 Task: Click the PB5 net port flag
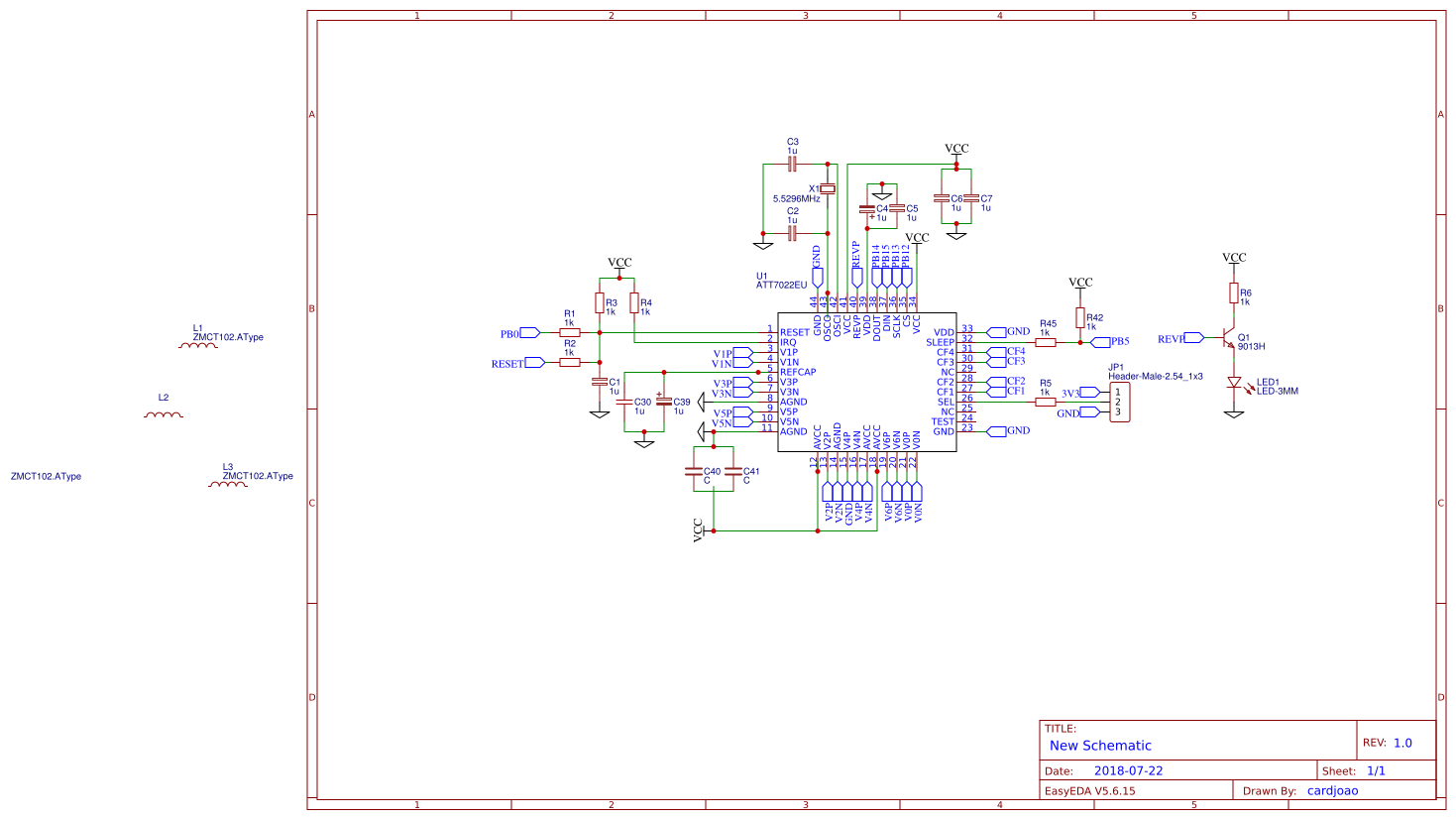pos(1100,342)
